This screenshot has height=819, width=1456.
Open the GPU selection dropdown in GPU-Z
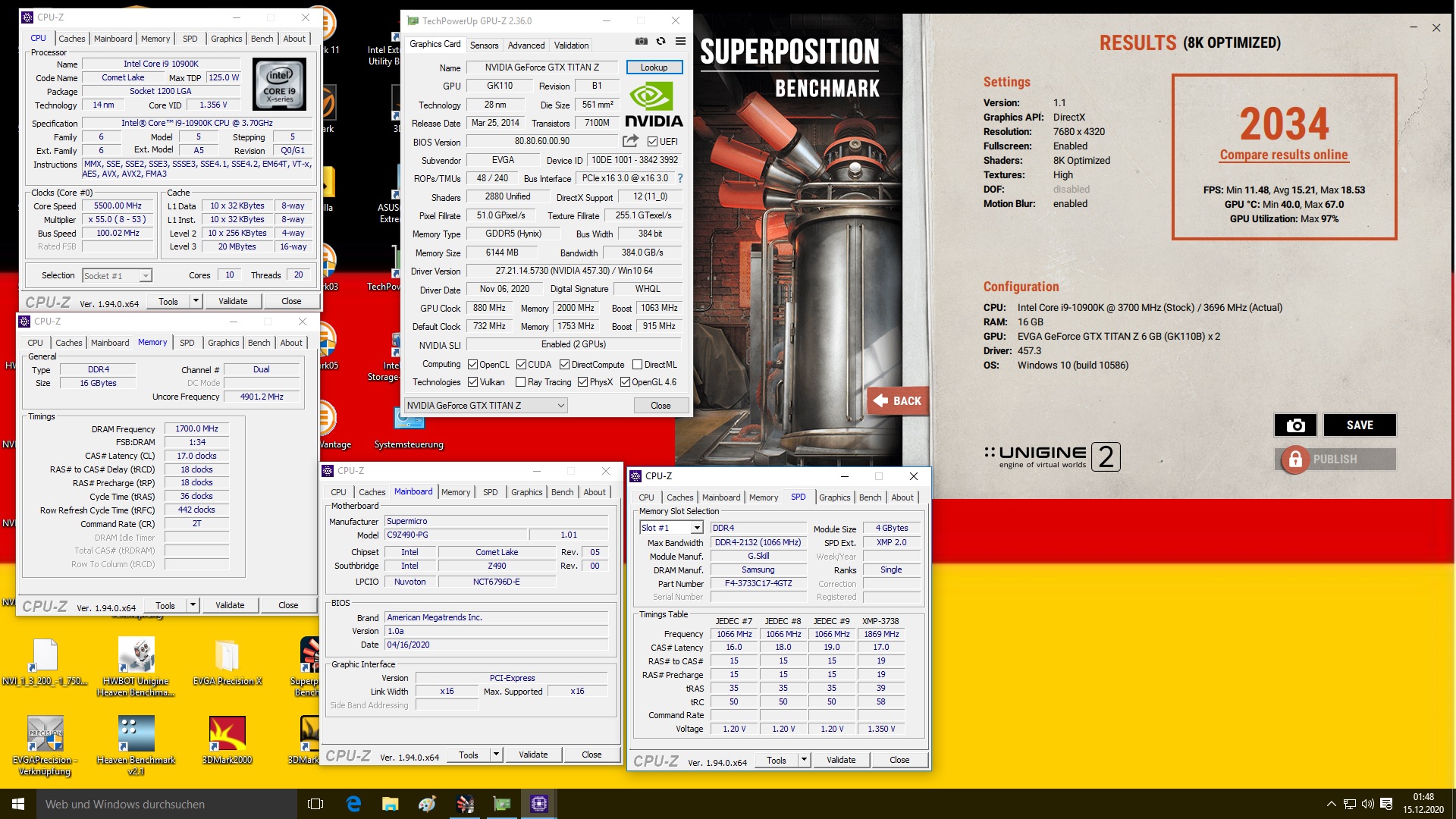coord(485,406)
